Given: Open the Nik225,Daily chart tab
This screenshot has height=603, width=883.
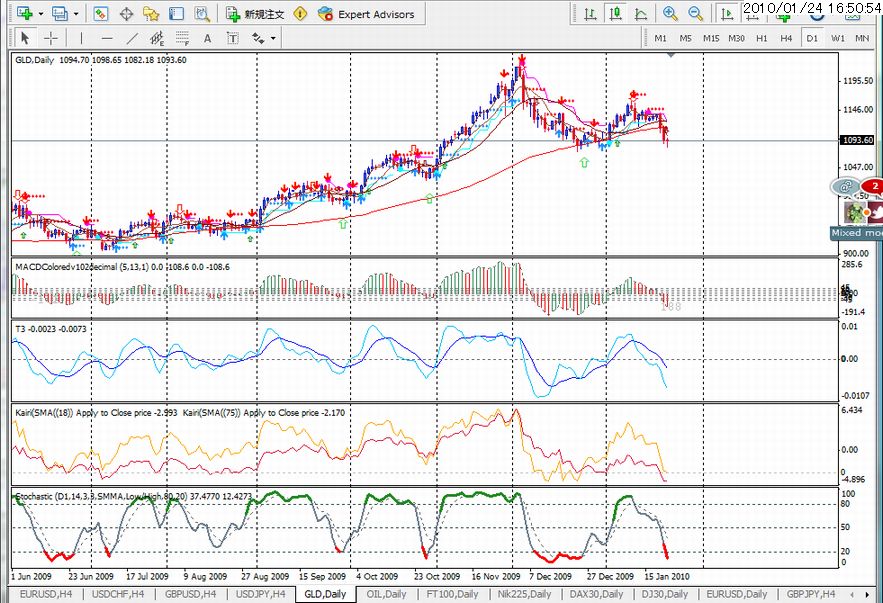Looking at the screenshot, I should tap(524, 594).
